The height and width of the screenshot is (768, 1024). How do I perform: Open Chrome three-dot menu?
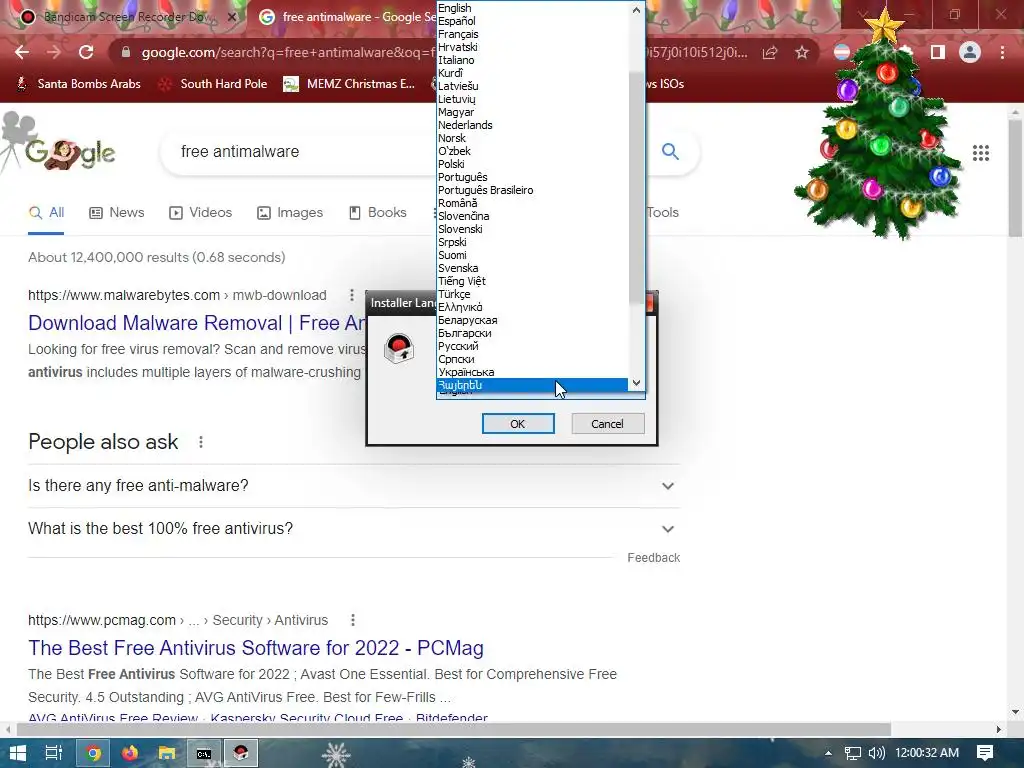1002,52
